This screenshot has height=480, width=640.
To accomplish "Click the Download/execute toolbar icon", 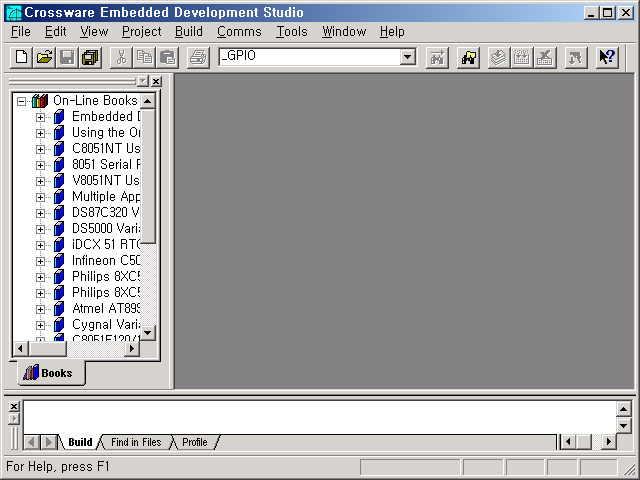I will tap(576, 57).
